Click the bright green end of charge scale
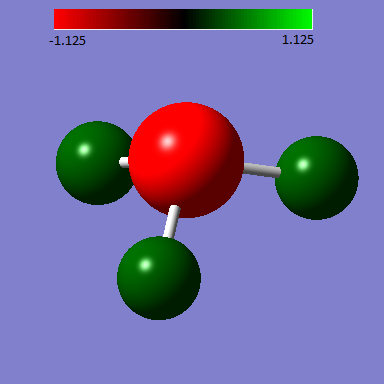 click(x=303, y=19)
